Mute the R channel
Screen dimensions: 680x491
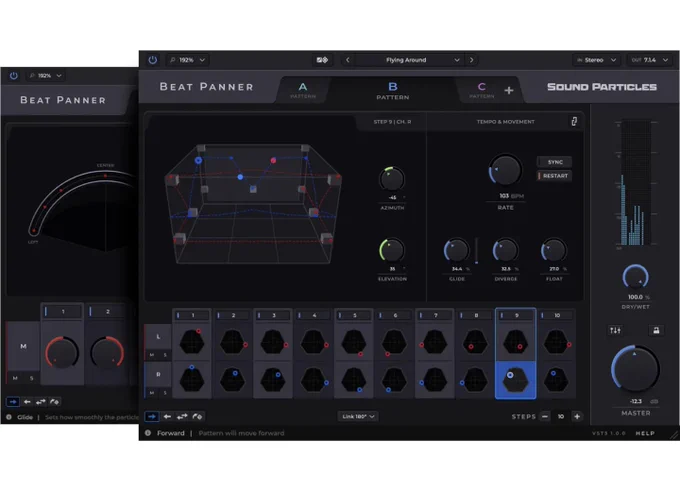pyautogui.click(x=152, y=393)
